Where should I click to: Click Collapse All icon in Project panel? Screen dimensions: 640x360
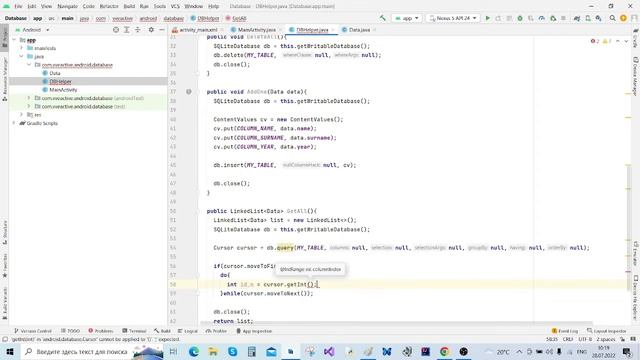[138, 30]
